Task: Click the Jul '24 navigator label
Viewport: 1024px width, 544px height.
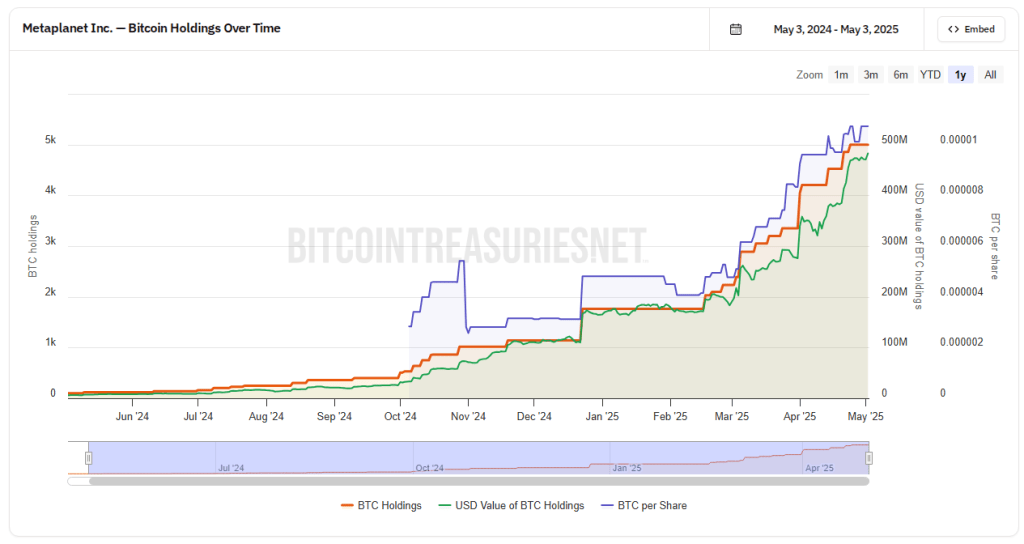Action: (231, 468)
